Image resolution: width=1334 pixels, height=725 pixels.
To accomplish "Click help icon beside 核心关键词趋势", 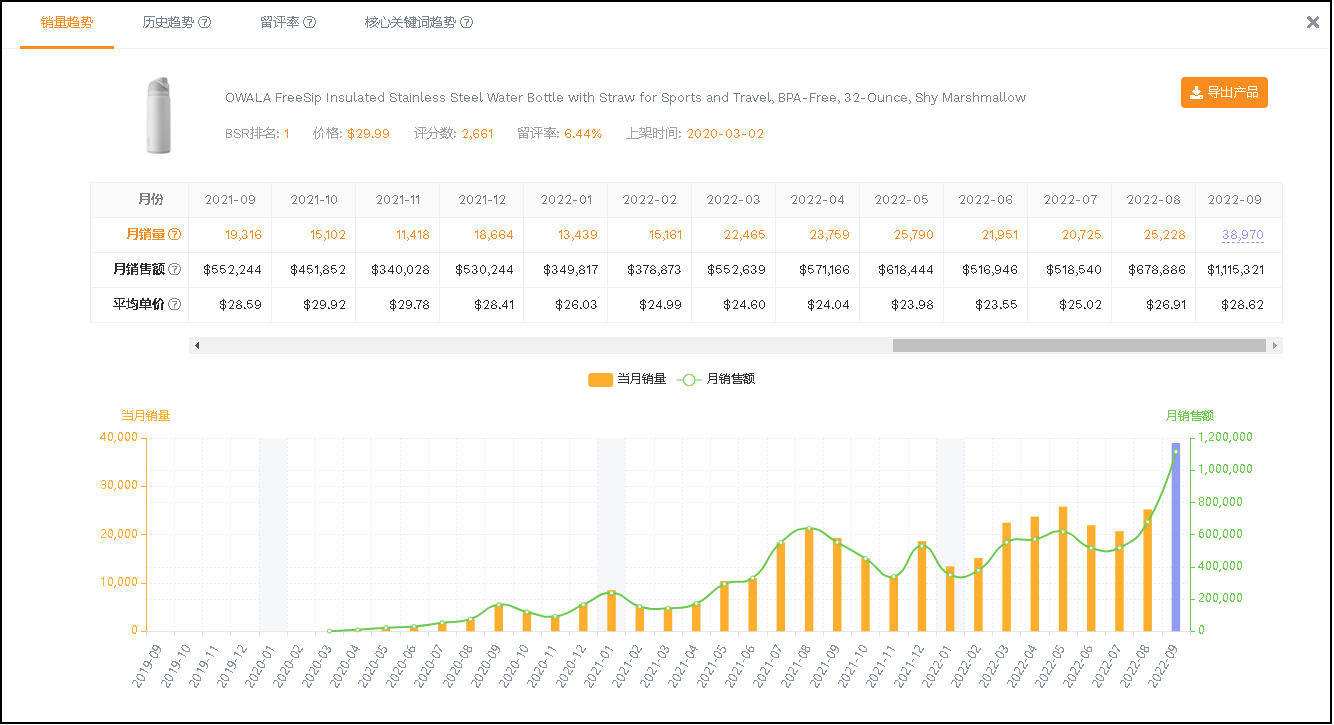I will 467,23.
